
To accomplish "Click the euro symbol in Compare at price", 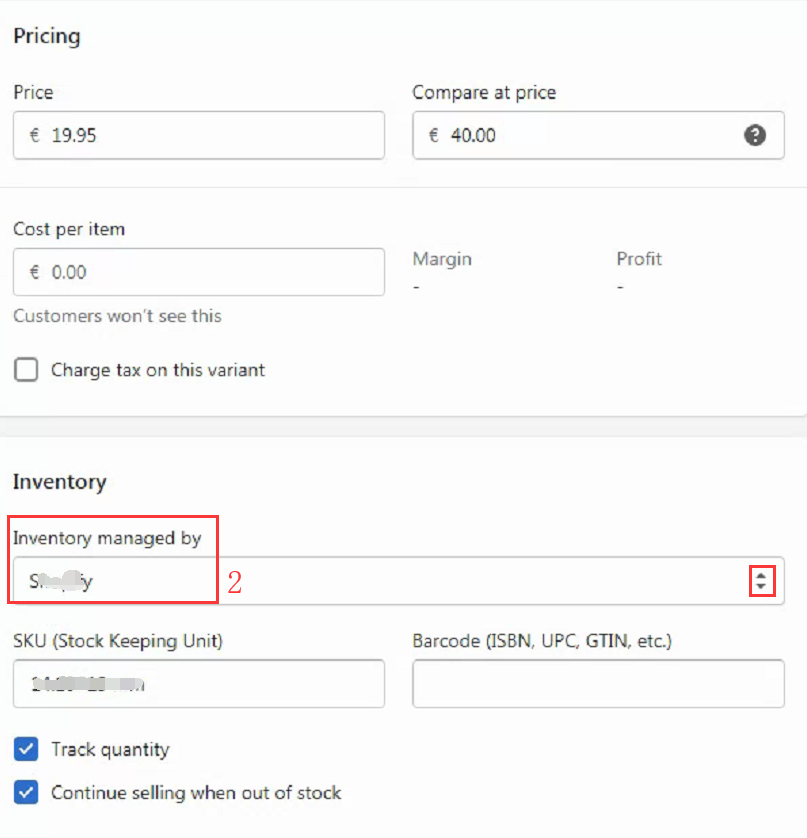I will coord(434,135).
